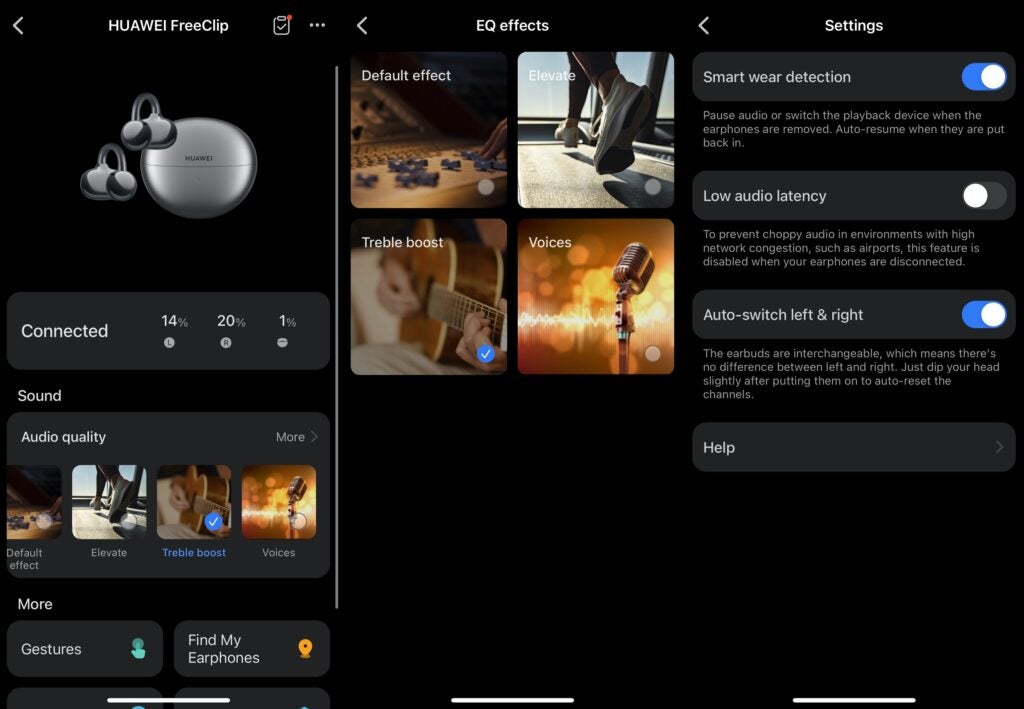Enable Low audio latency
The height and width of the screenshot is (709, 1024).
click(x=984, y=196)
